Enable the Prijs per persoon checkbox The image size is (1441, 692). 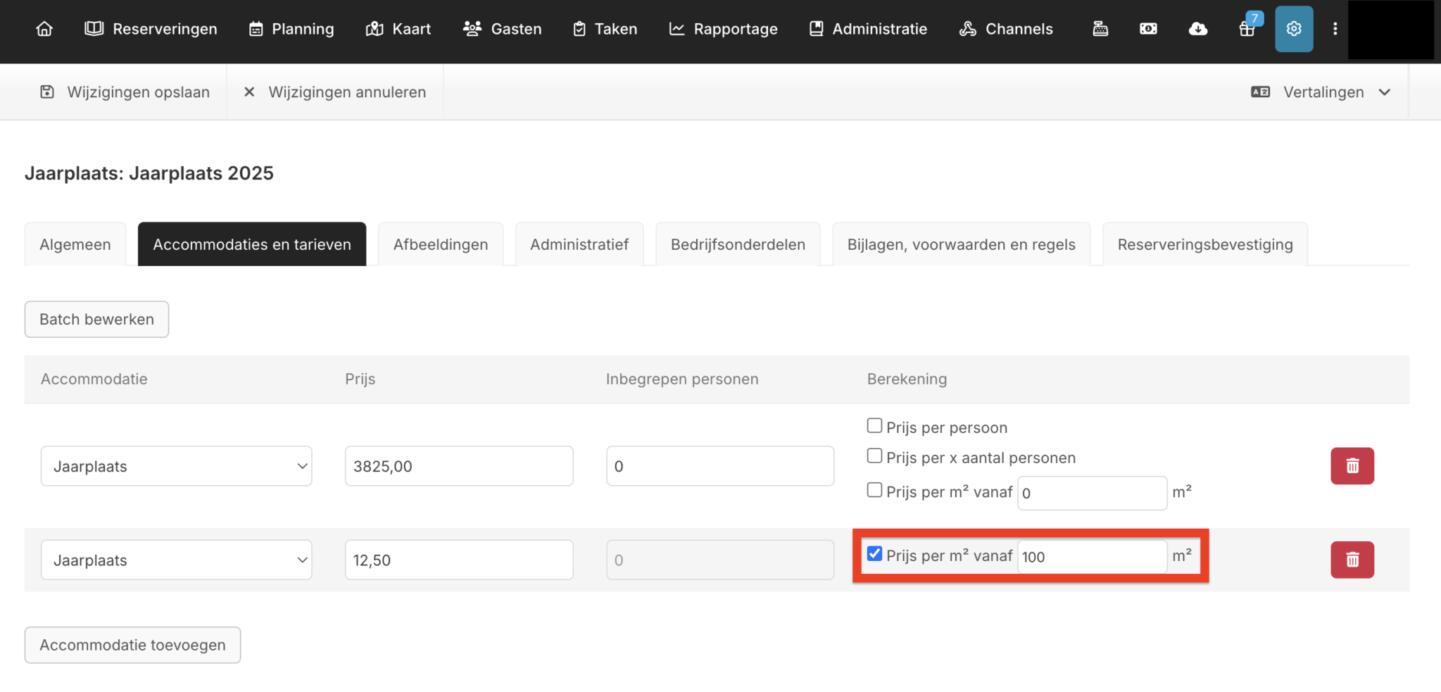[875, 426]
